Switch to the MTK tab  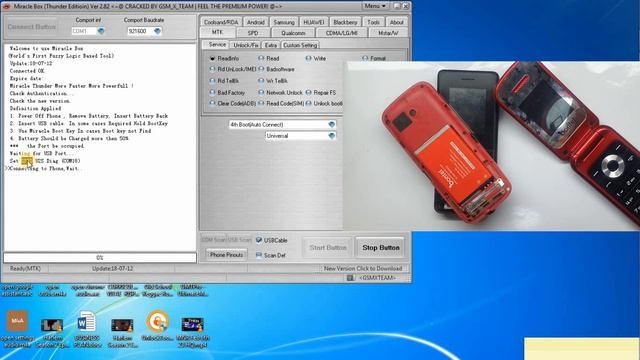tap(217, 32)
